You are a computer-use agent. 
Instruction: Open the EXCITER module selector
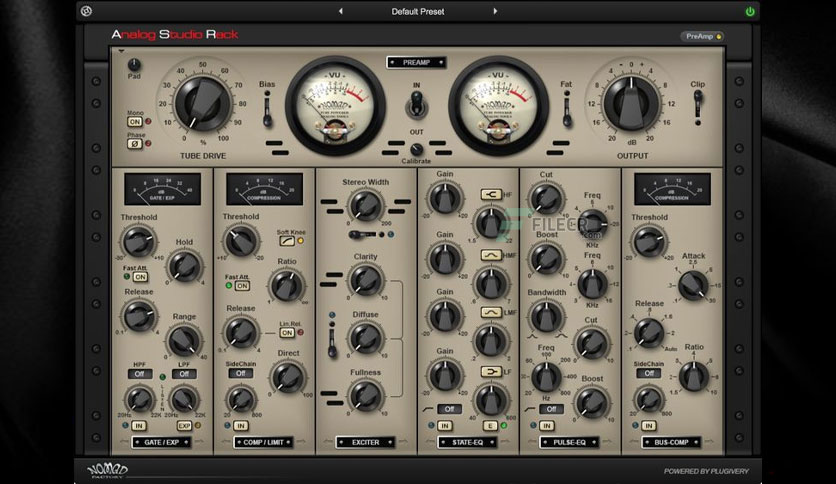[366, 442]
